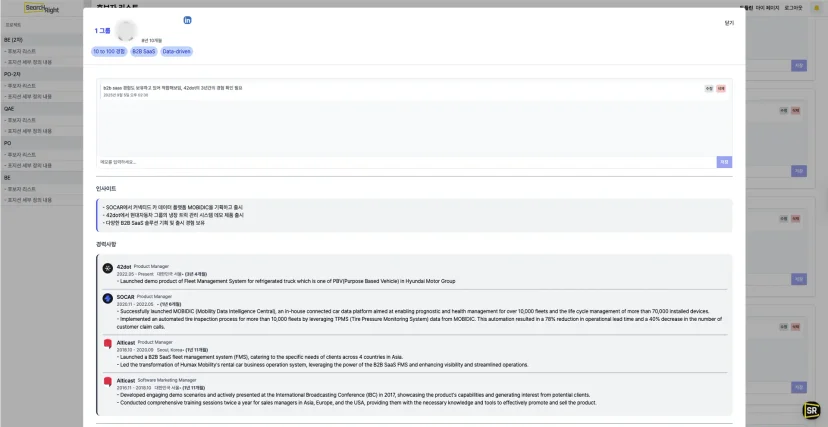Image resolution: width=828 pixels, height=427 pixels.
Task: Click '42dot' company name in career list
Action: pos(124,267)
